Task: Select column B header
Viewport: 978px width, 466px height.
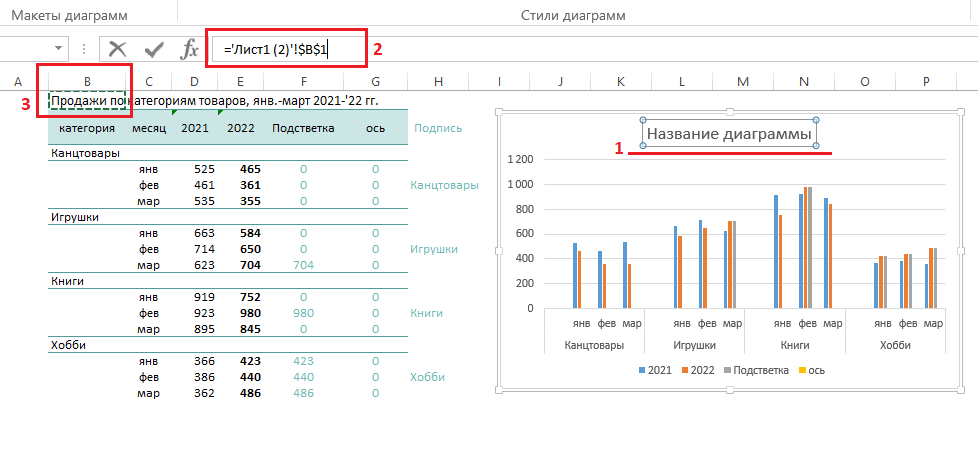Action: tap(87, 81)
